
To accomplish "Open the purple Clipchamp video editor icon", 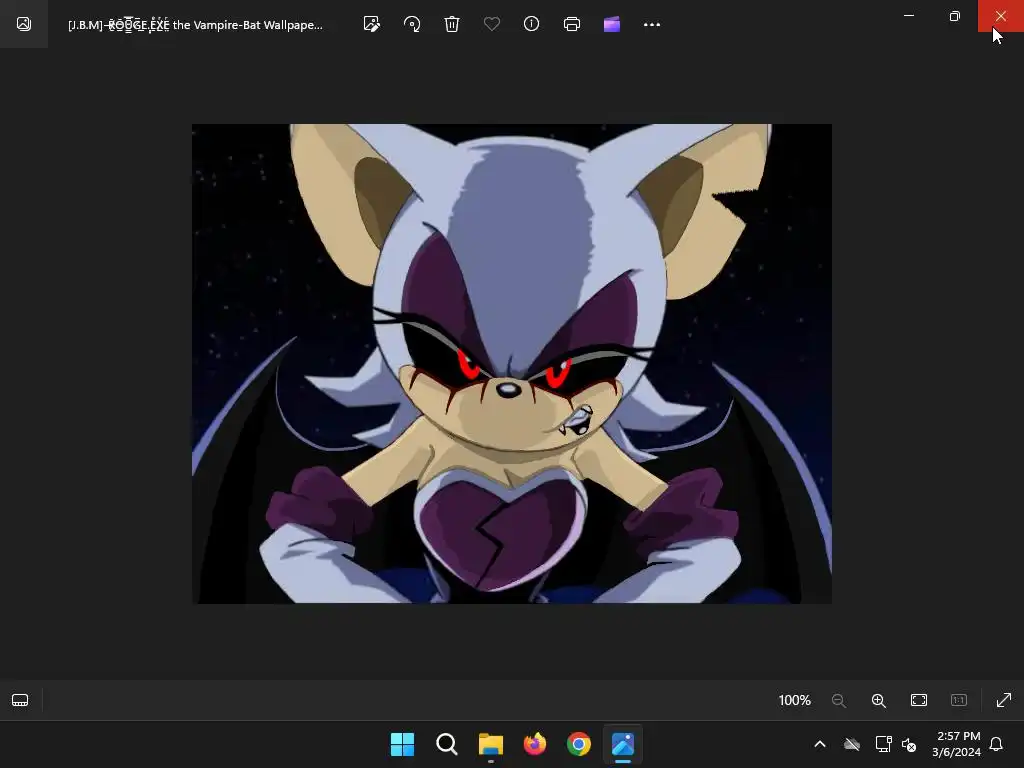I will pyautogui.click(x=612, y=24).
